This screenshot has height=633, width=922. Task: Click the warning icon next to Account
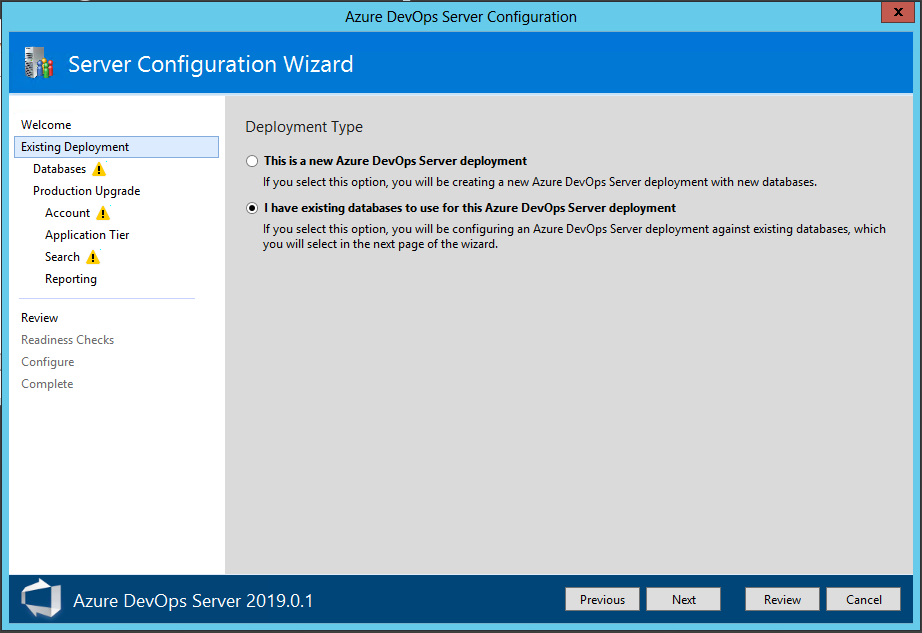tap(103, 214)
